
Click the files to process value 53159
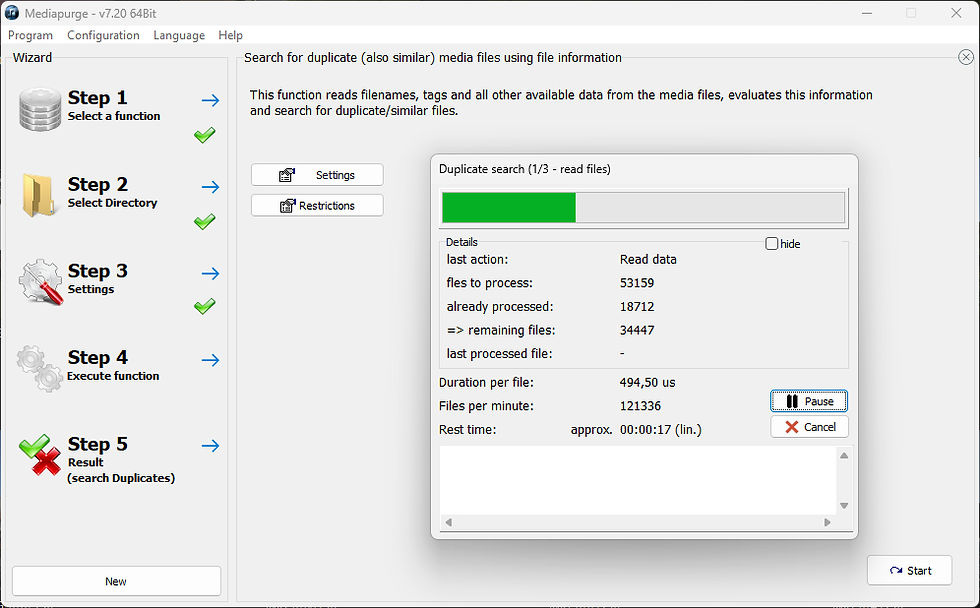coord(637,283)
